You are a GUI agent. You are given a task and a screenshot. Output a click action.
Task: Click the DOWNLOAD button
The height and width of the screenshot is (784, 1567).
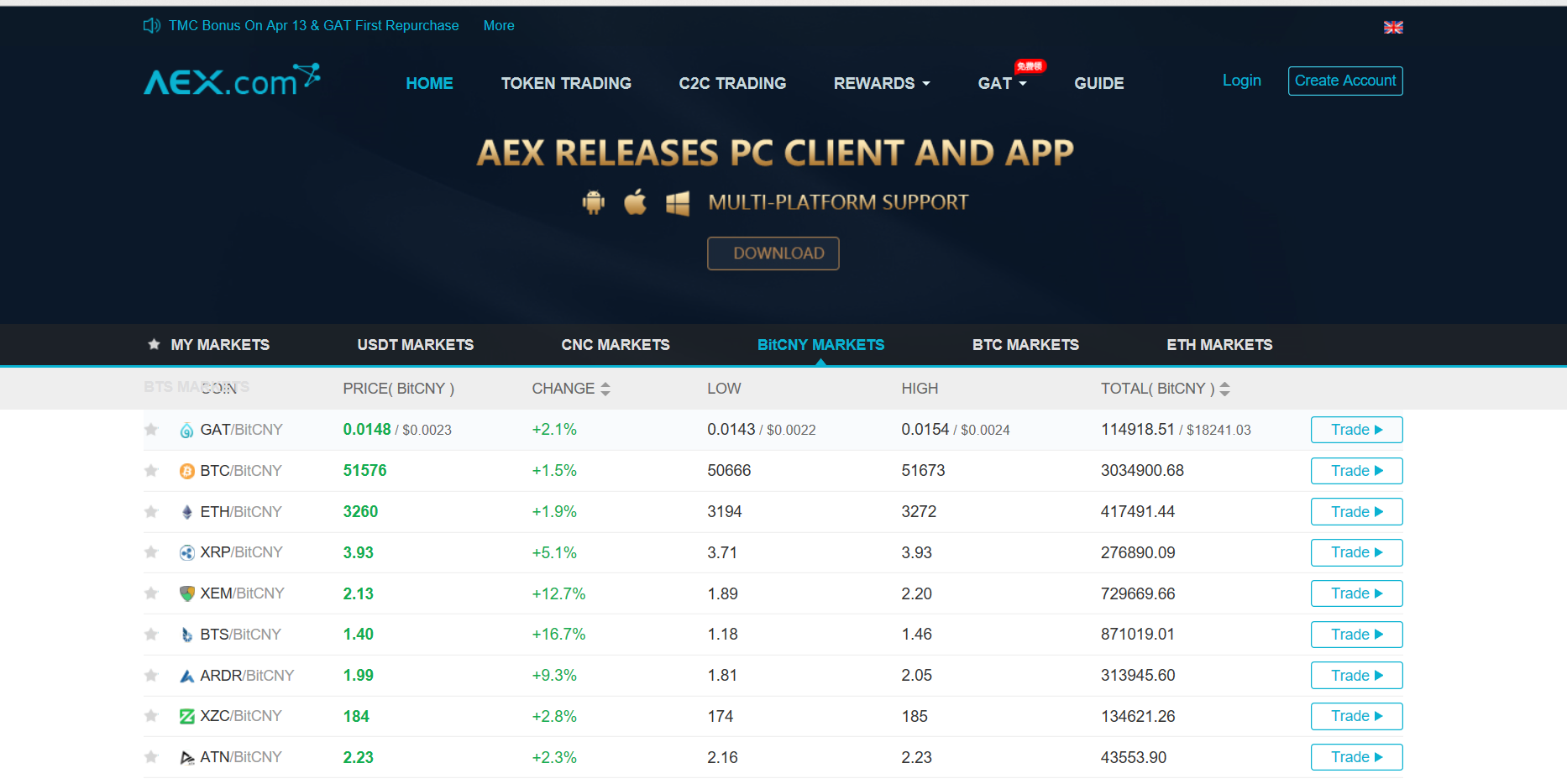click(x=773, y=253)
